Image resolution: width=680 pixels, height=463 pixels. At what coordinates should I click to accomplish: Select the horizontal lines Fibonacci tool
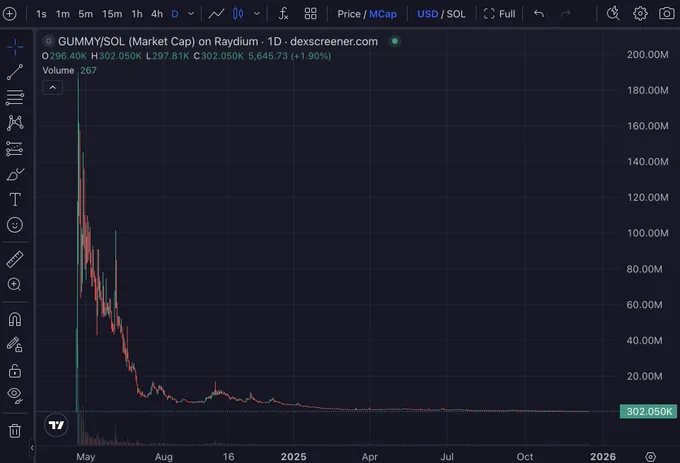[15, 98]
